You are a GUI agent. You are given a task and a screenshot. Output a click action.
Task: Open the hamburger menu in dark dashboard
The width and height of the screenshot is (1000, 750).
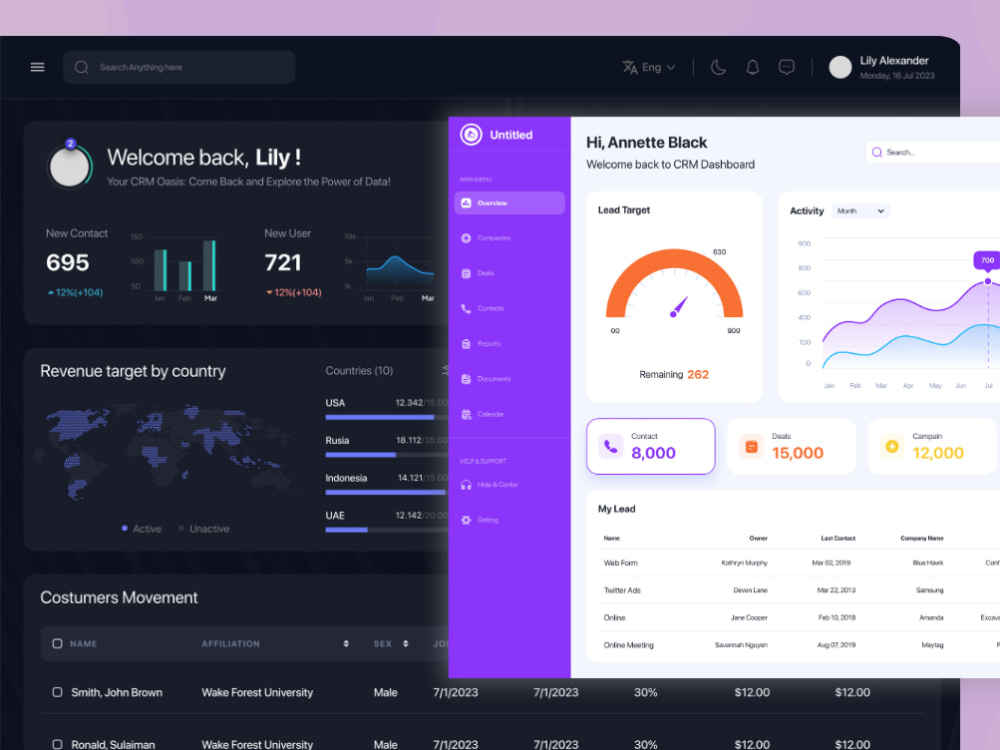(38, 67)
